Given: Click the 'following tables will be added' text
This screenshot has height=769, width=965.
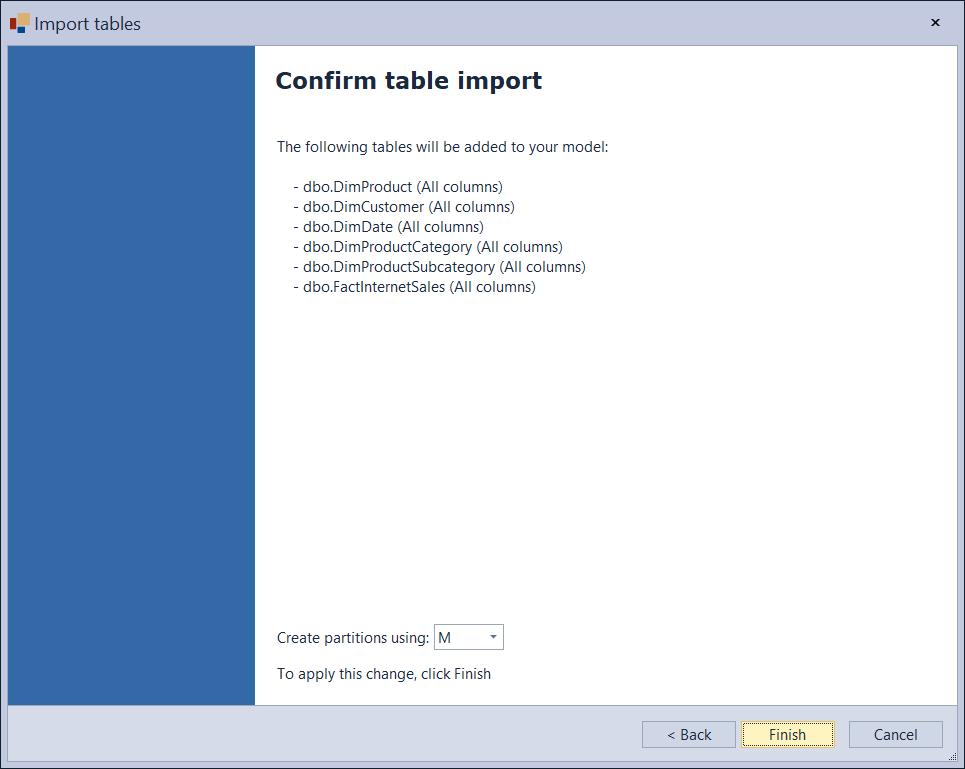Looking at the screenshot, I should (442, 147).
